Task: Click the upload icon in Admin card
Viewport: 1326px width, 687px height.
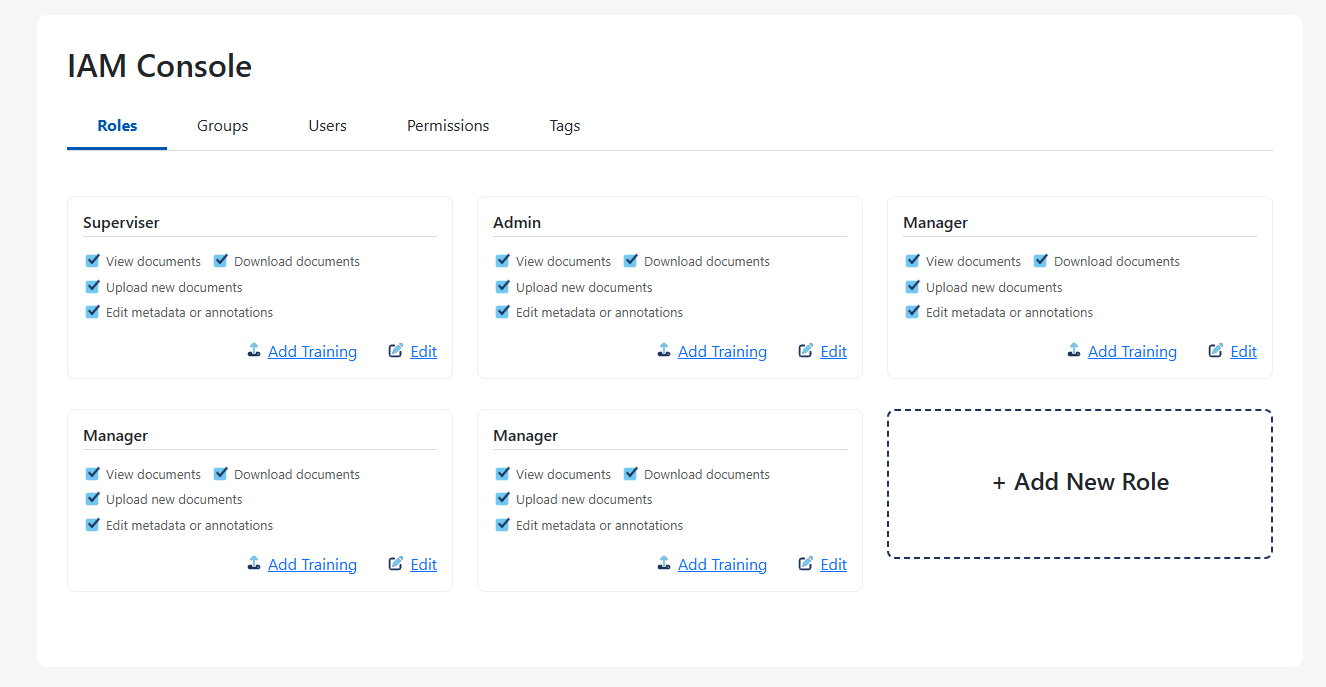Action: coord(664,351)
